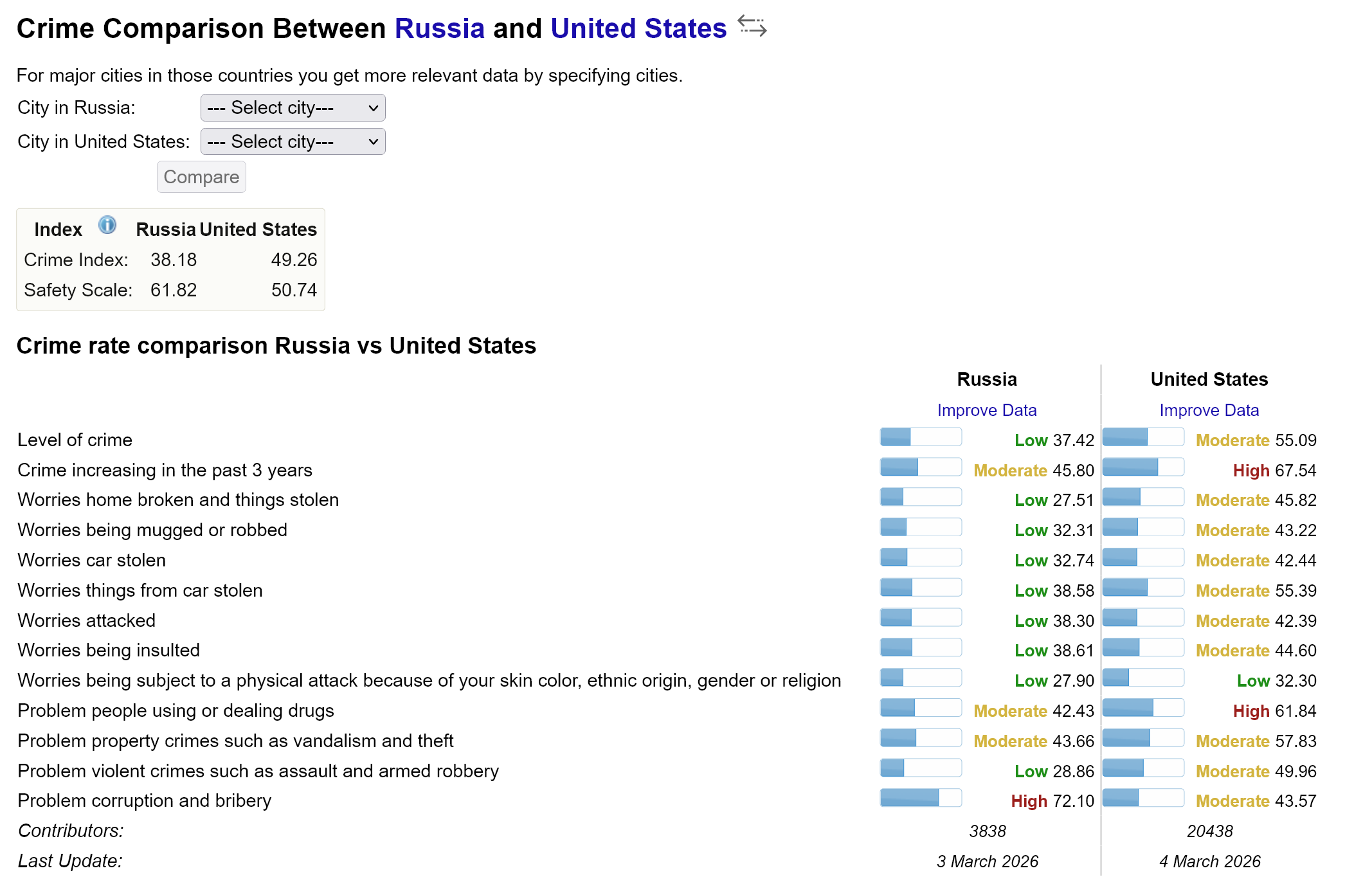This screenshot has width=1372, height=884.
Task: Follow the United States title link
Action: coord(638,28)
